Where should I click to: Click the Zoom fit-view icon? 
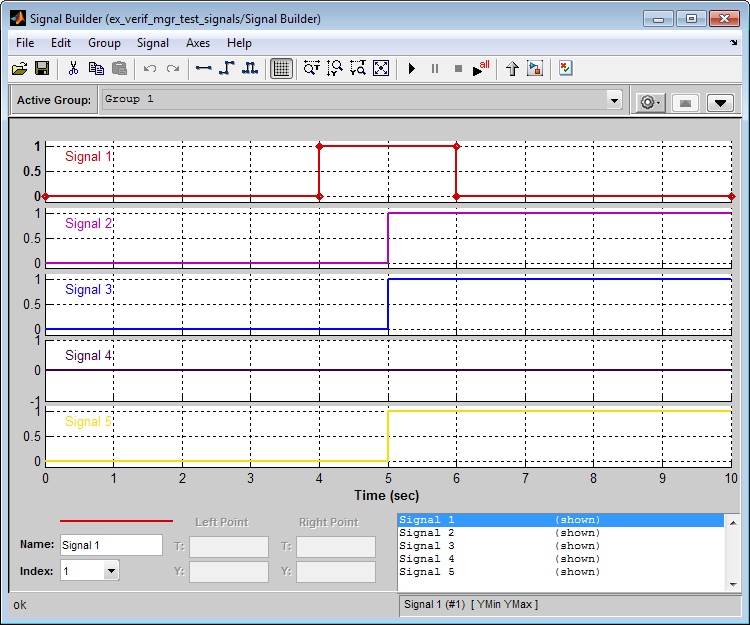coord(381,68)
